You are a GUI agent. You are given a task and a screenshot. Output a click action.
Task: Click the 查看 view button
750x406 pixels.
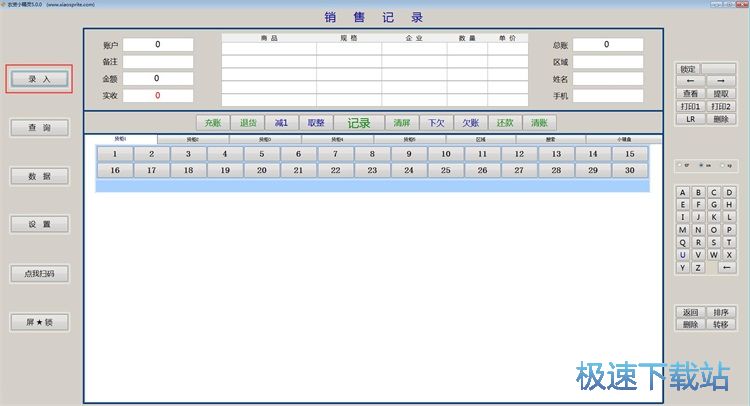[x=690, y=94]
